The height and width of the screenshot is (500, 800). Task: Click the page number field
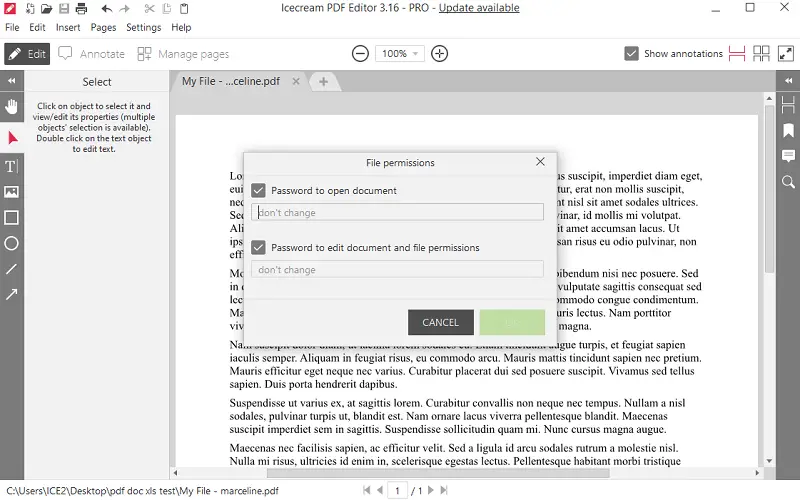397,490
